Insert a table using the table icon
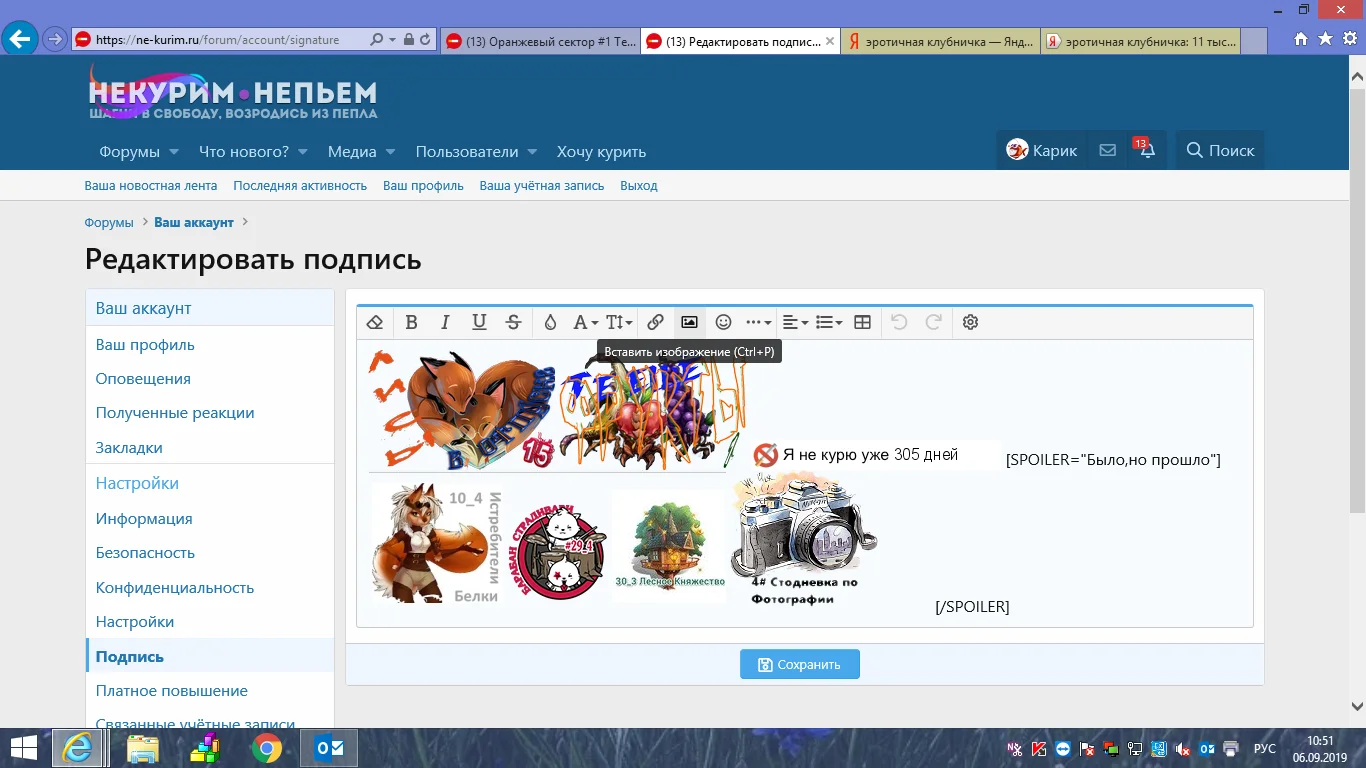 click(861, 322)
